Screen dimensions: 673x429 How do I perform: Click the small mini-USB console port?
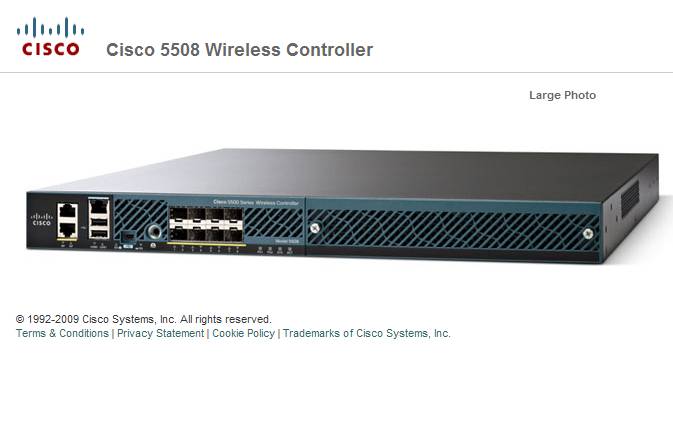(128, 236)
